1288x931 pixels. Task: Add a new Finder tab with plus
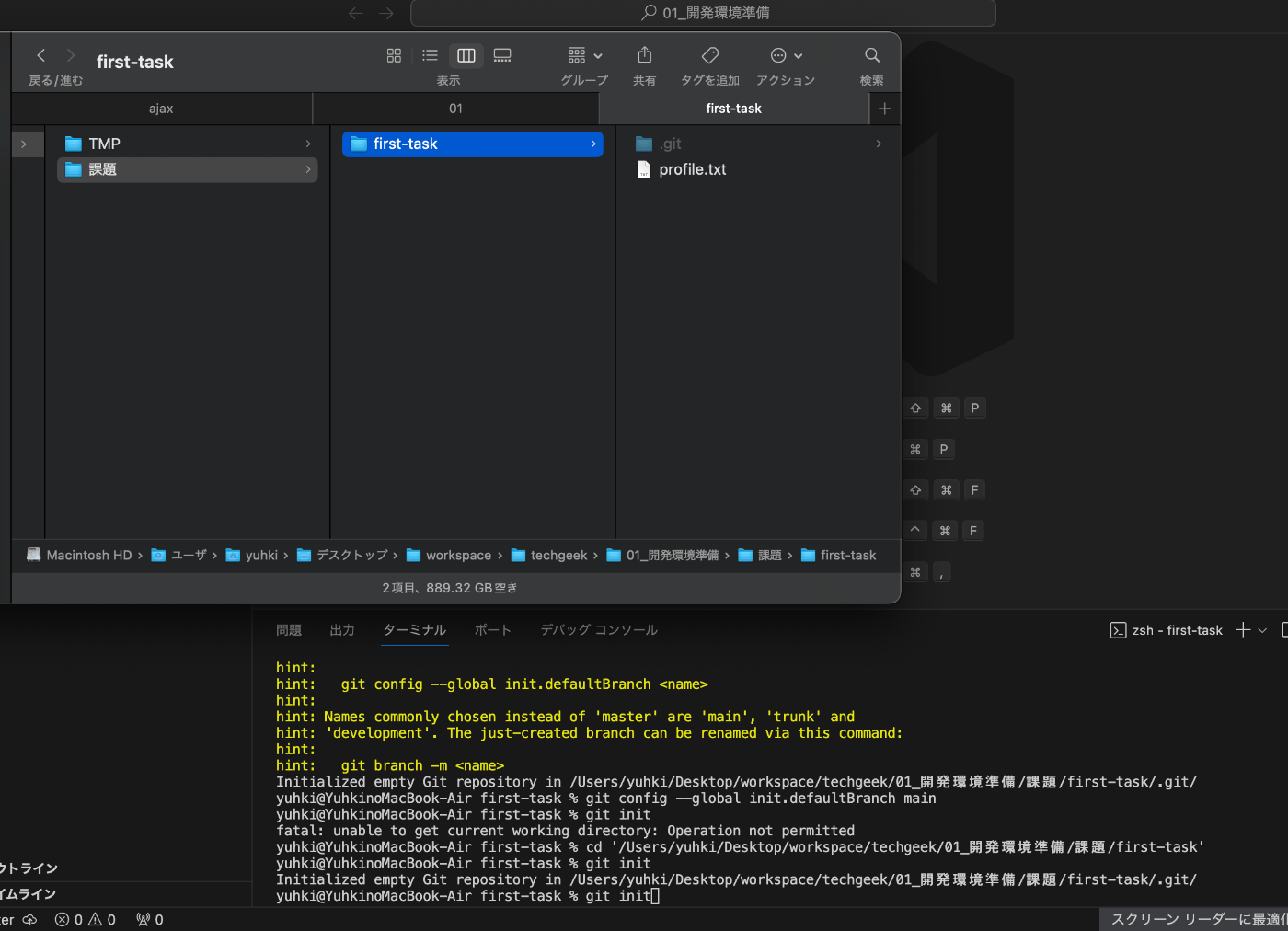coord(885,109)
